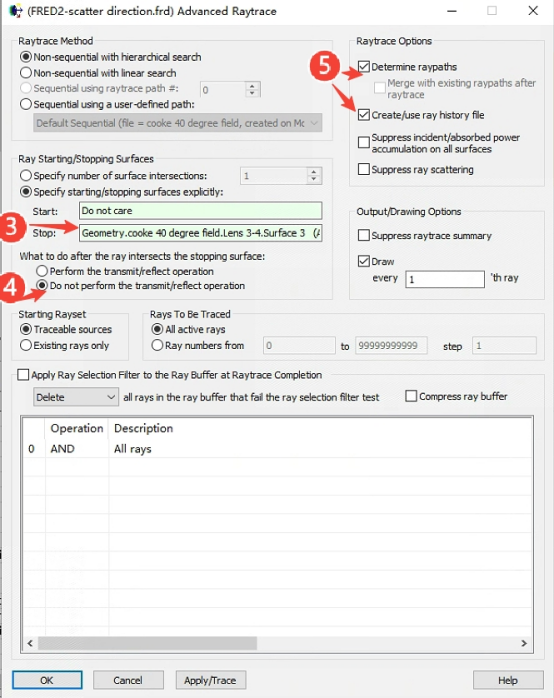Enable Suppress raytrace summary

pos(364,235)
